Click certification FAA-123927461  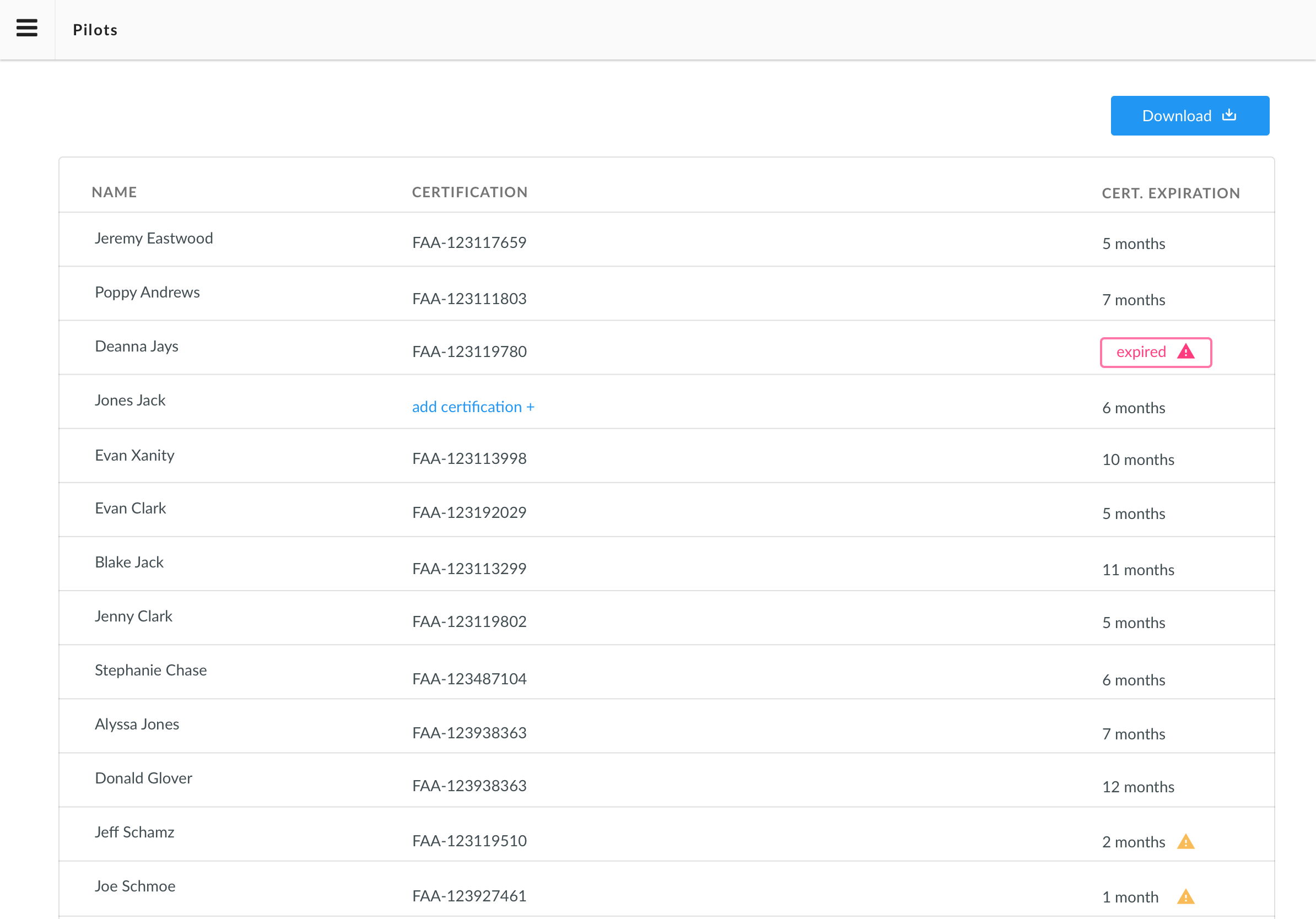[x=470, y=895]
